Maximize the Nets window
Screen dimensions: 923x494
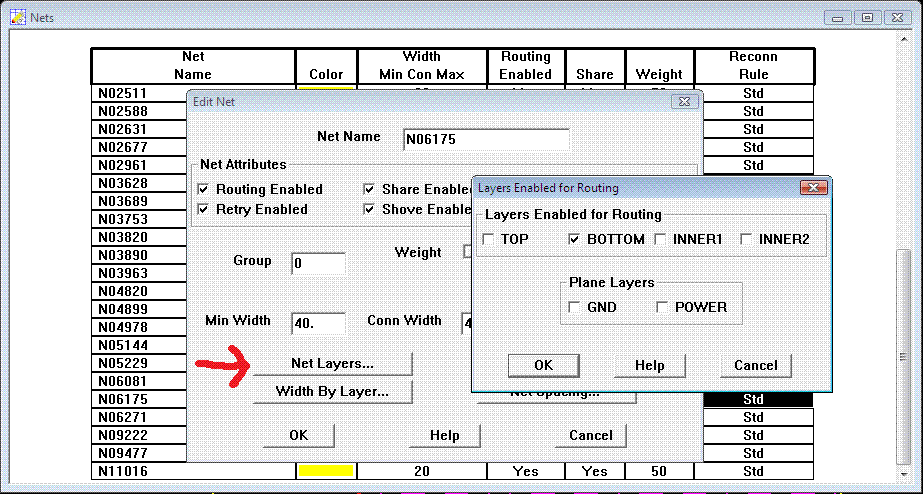pyautogui.click(x=867, y=18)
